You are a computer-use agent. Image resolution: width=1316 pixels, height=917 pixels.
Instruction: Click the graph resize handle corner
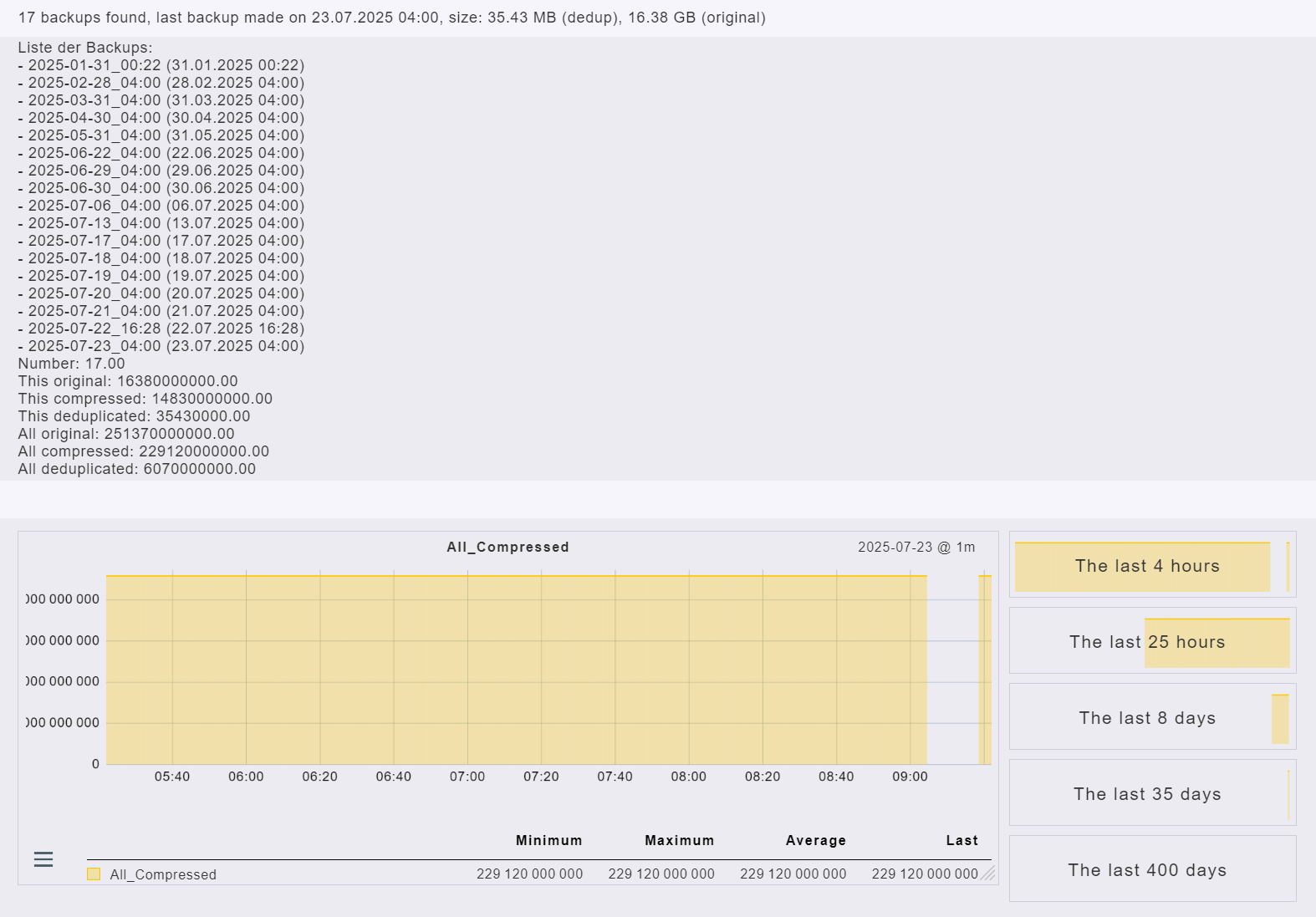(987, 874)
